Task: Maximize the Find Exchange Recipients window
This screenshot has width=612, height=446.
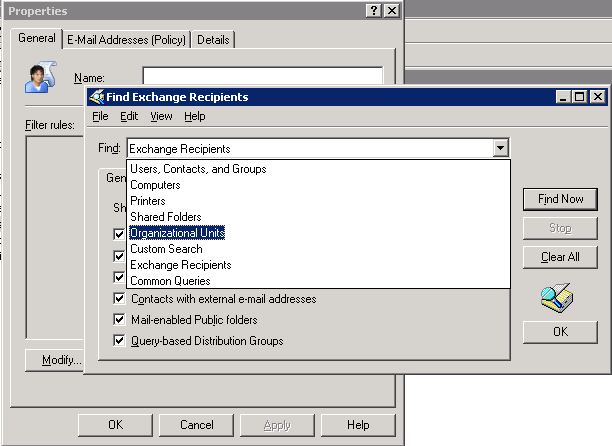Action: (x=580, y=96)
